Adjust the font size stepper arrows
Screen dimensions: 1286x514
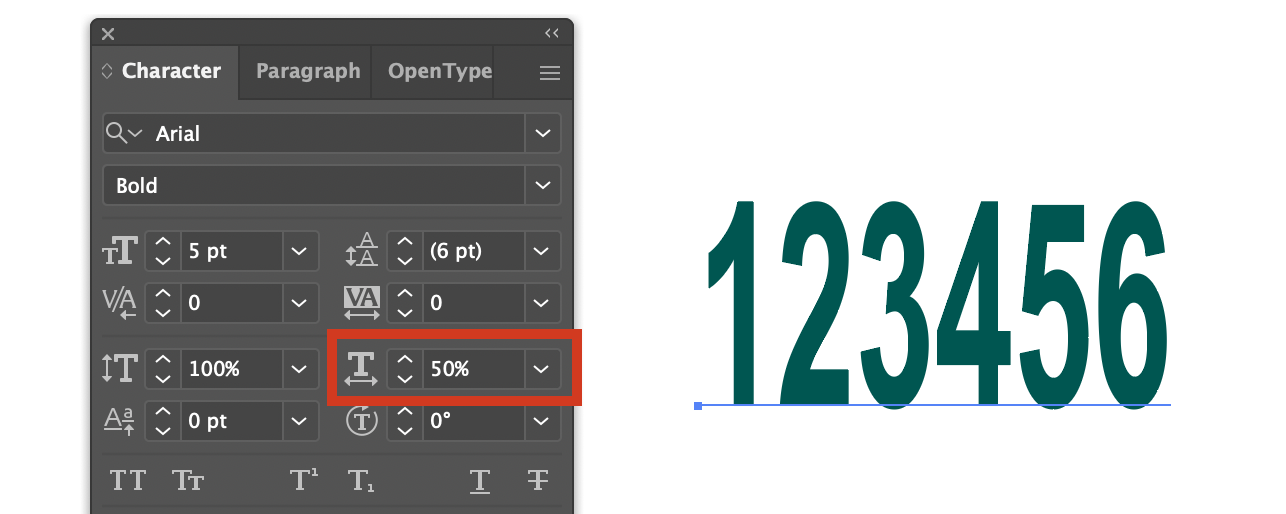click(163, 251)
